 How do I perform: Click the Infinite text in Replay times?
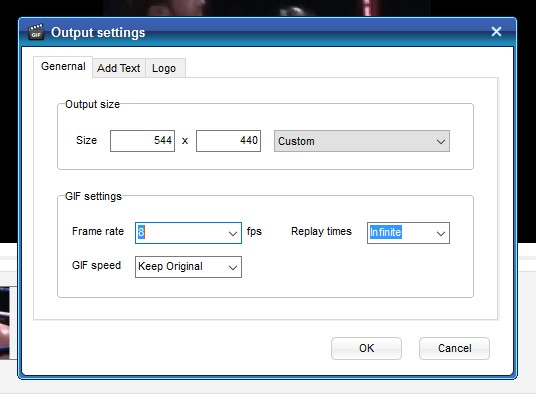[x=386, y=232]
